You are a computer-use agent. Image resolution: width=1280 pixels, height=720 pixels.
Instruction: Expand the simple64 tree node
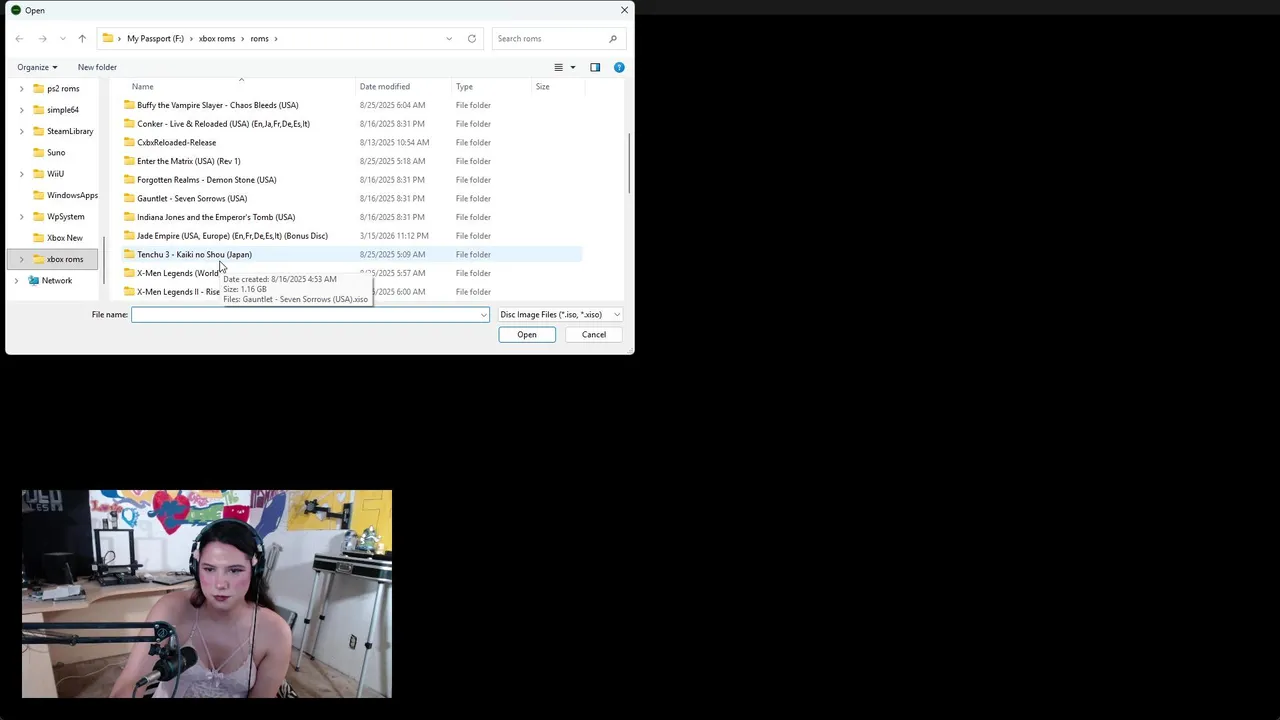pyautogui.click(x=21, y=110)
